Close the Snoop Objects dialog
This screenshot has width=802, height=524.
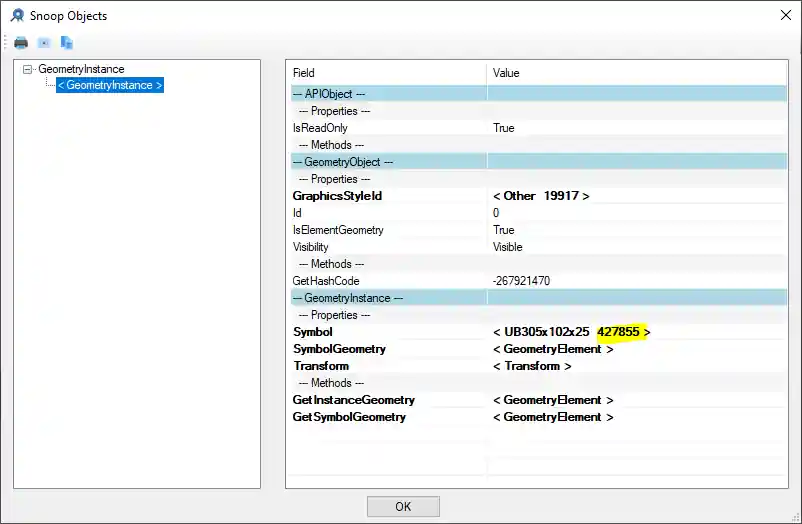(783, 15)
